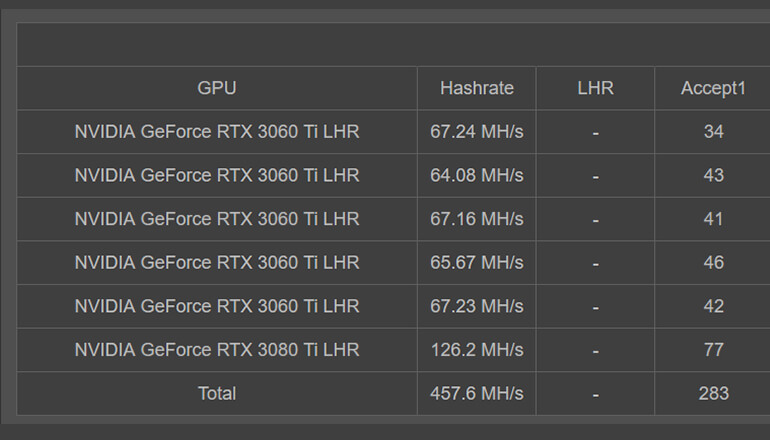
Task: Select the total accepted shares 283
Action: coord(714,394)
